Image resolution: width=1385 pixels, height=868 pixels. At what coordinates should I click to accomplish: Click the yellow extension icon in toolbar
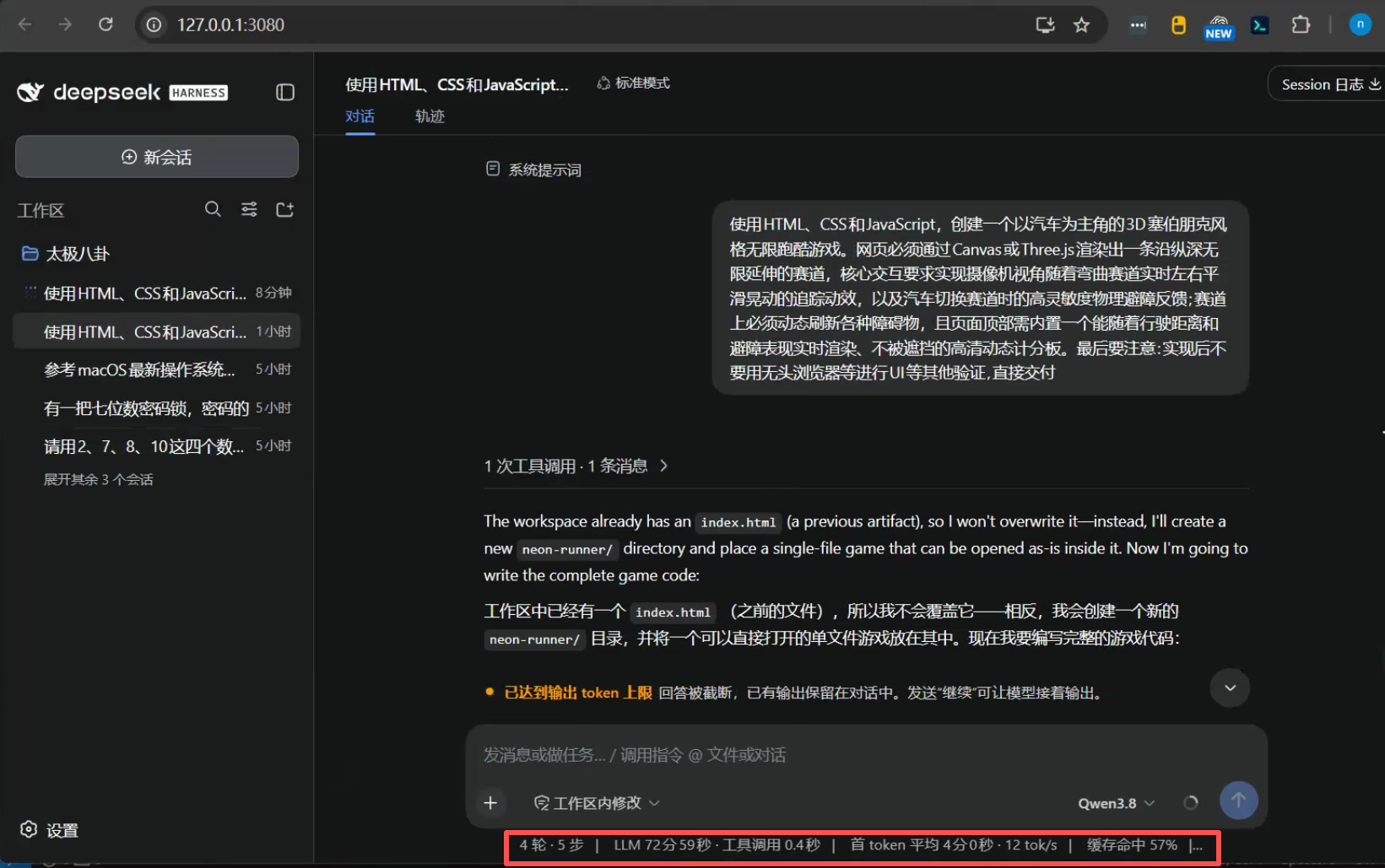[1179, 25]
